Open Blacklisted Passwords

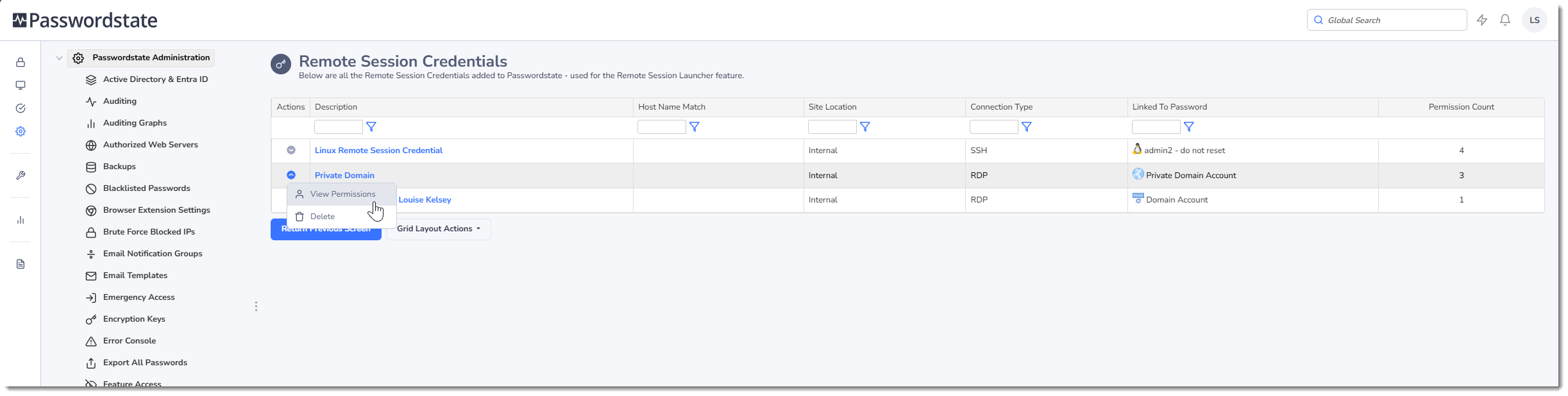click(x=146, y=188)
